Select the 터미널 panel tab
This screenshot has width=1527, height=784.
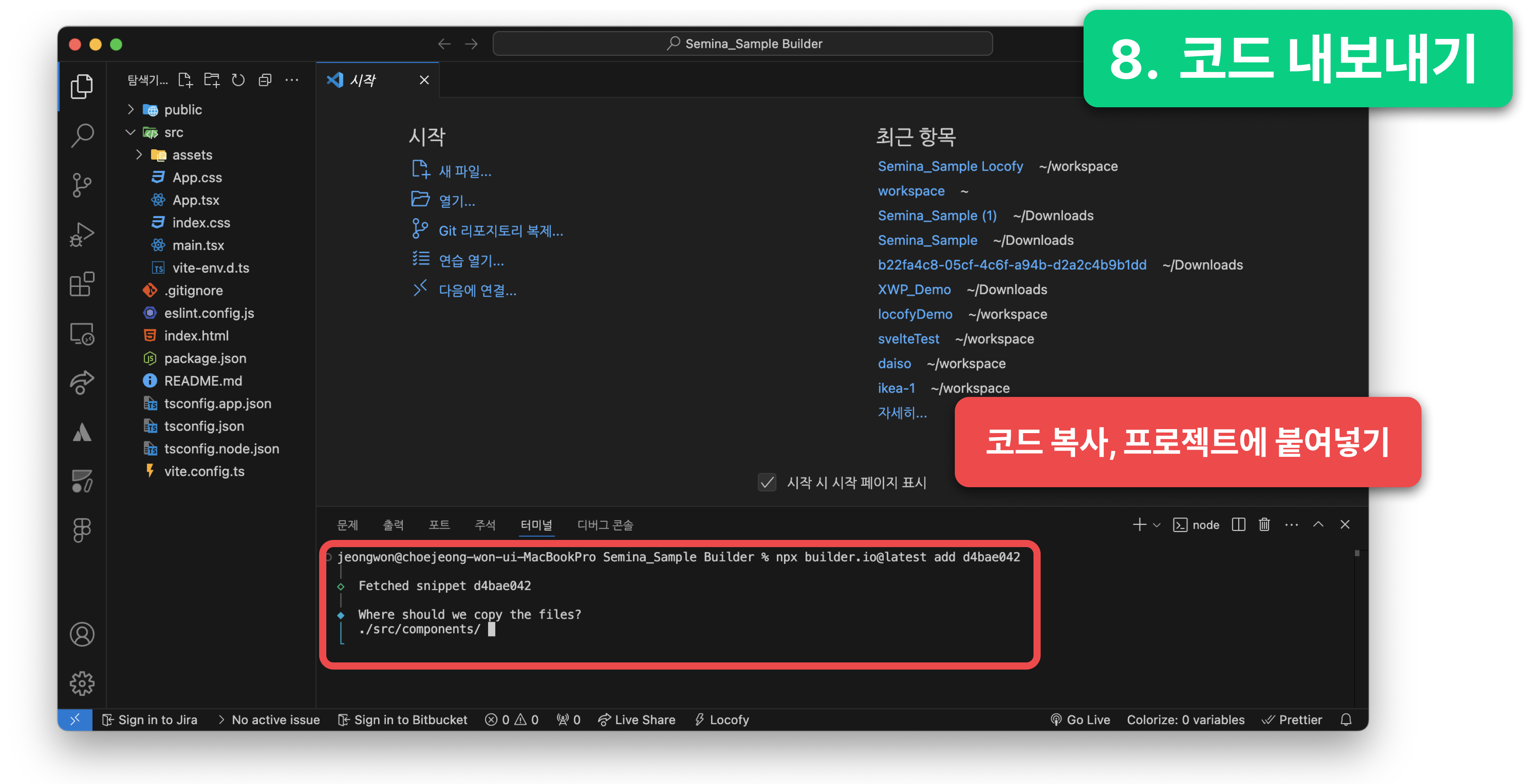pyautogui.click(x=536, y=524)
